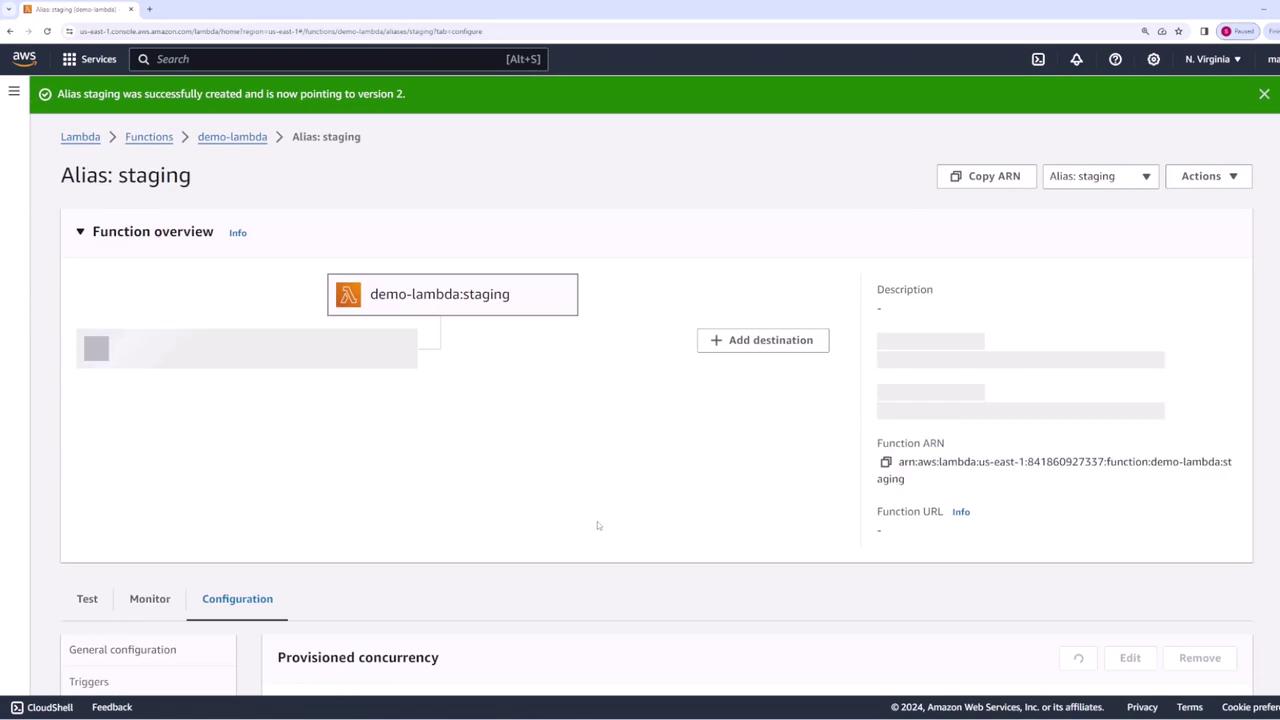This screenshot has width=1280, height=720.
Task: Click the success checkmark icon in the banner
Action: coord(45,94)
